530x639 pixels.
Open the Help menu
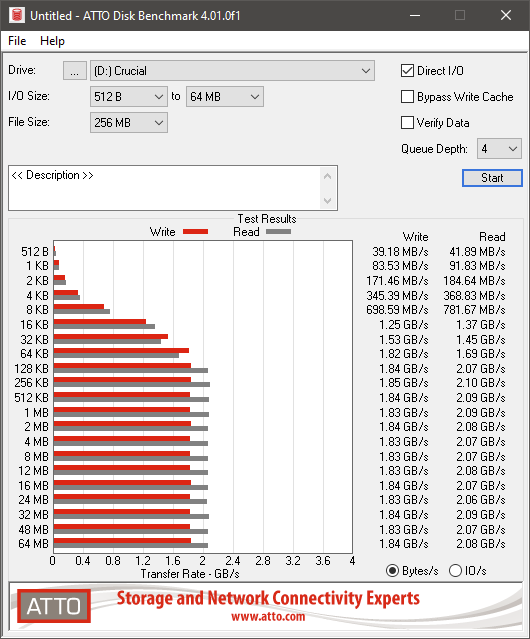[52, 41]
